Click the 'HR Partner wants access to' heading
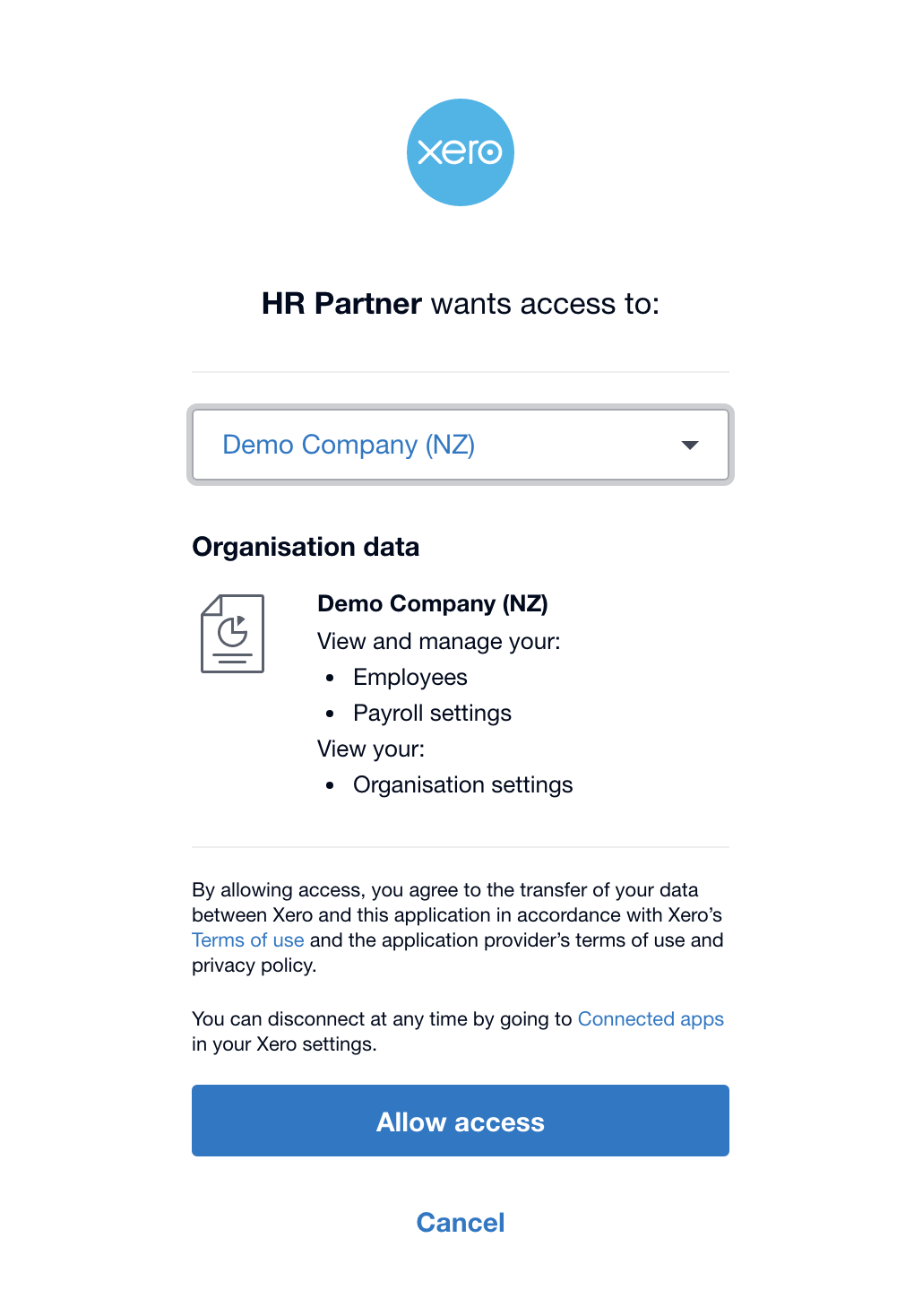Viewport: 914px width, 1316px height. (x=461, y=304)
